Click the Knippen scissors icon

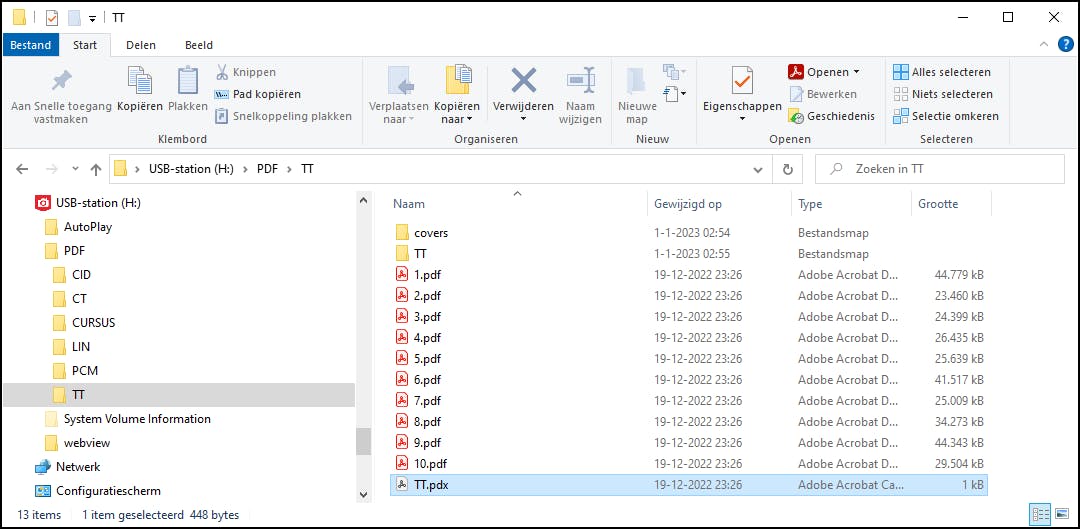click(222, 72)
